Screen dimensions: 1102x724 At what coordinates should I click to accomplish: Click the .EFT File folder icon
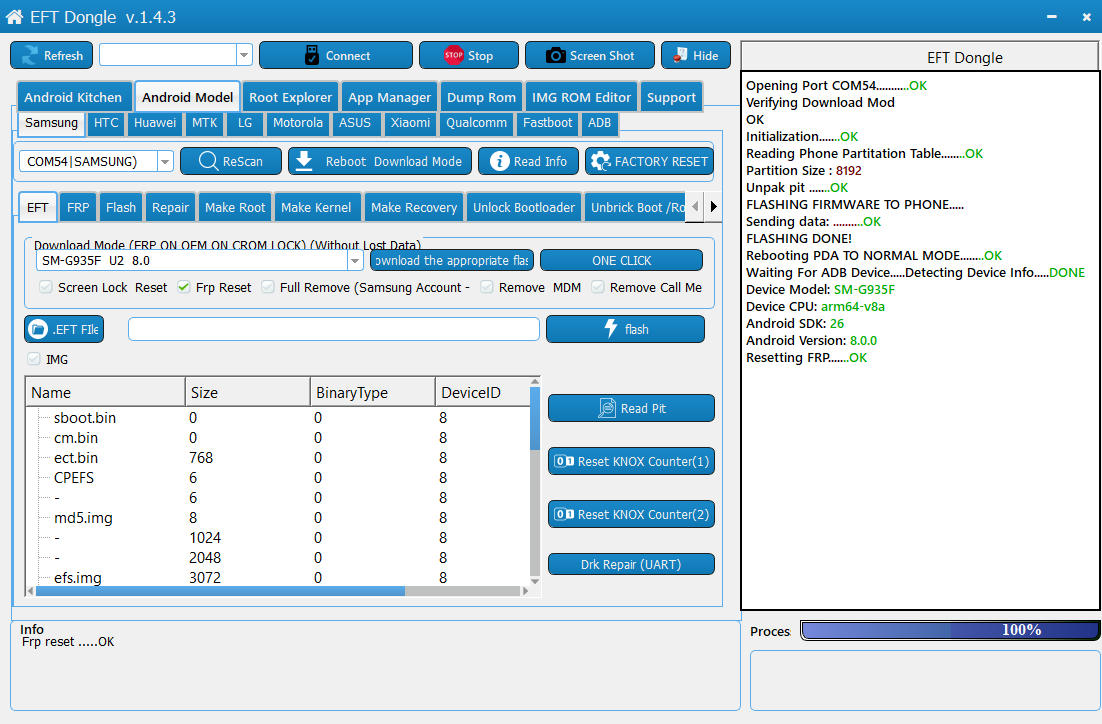point(39,329)
